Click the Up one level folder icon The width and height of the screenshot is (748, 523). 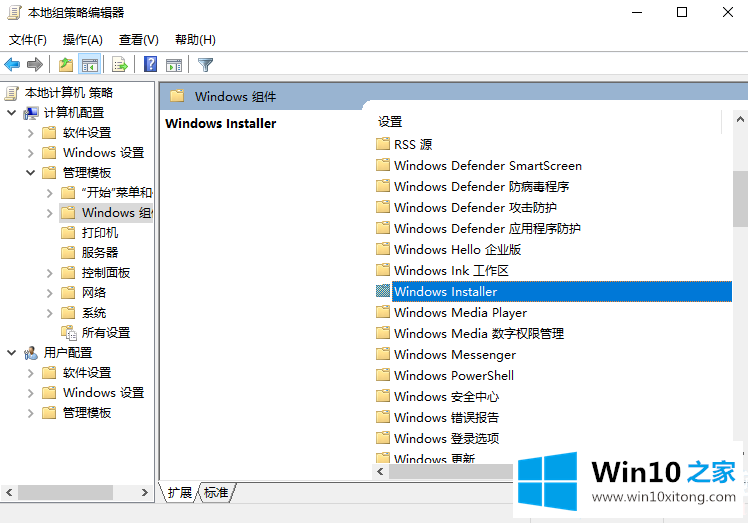[65, 64]
